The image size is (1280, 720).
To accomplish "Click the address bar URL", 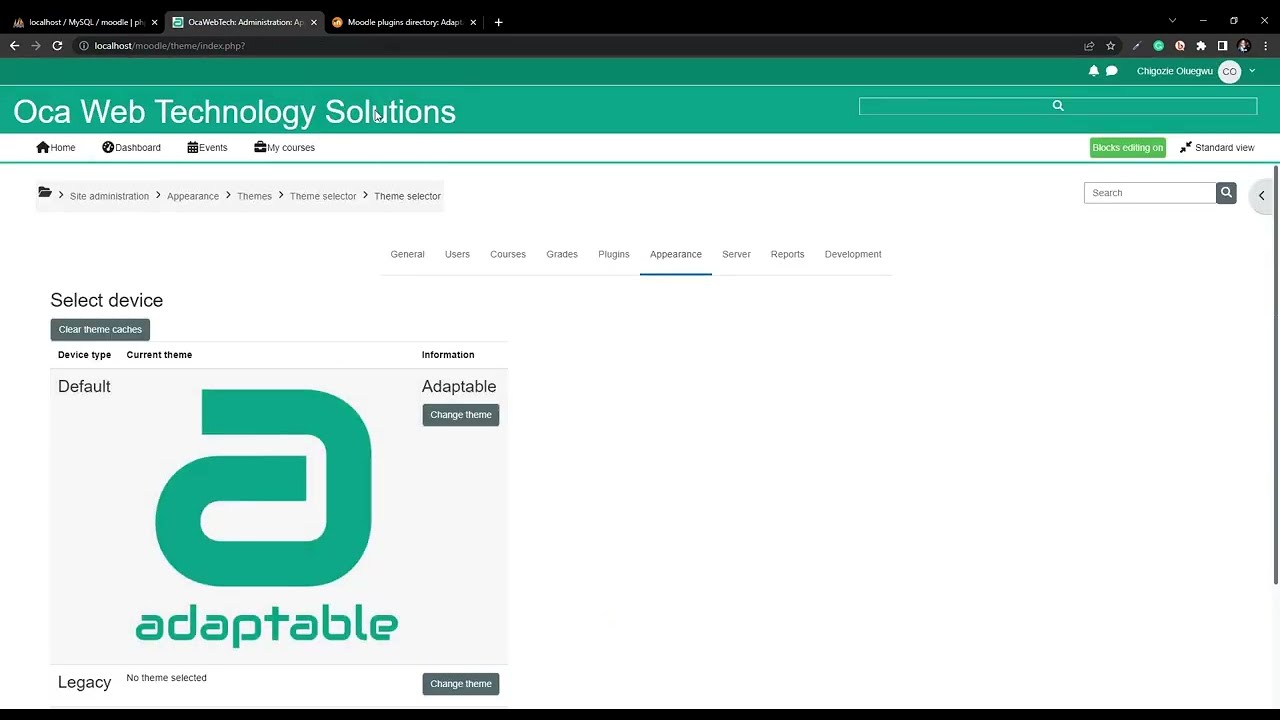I will (x=170, y=46).
